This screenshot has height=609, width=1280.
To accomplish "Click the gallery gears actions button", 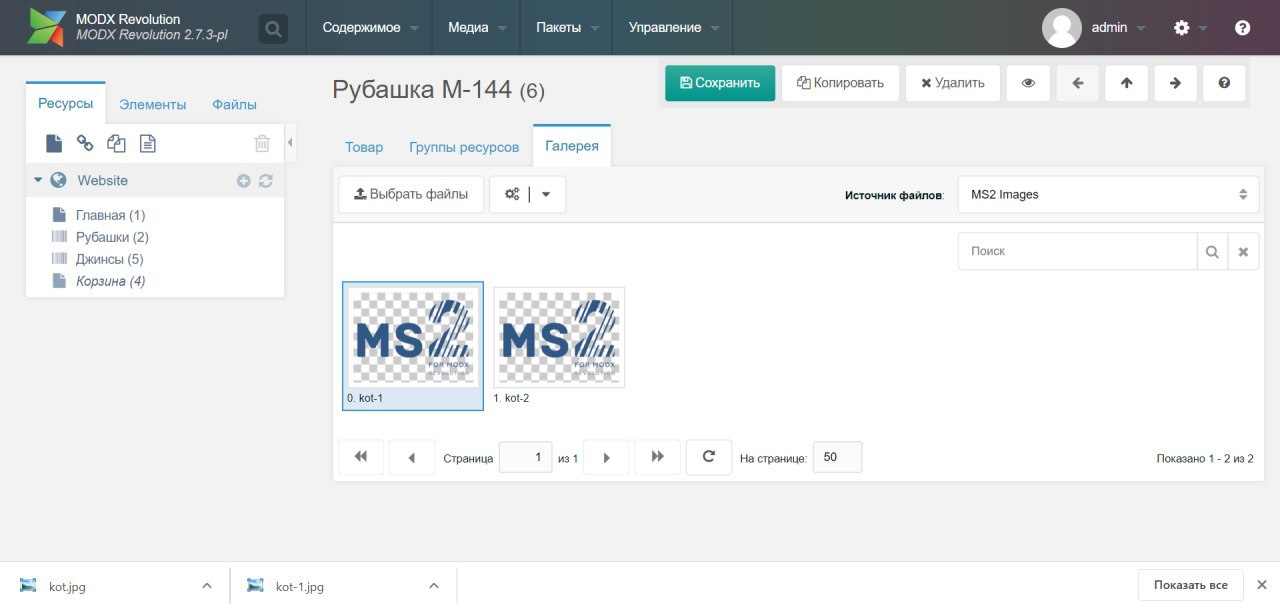I will [512, 194].
